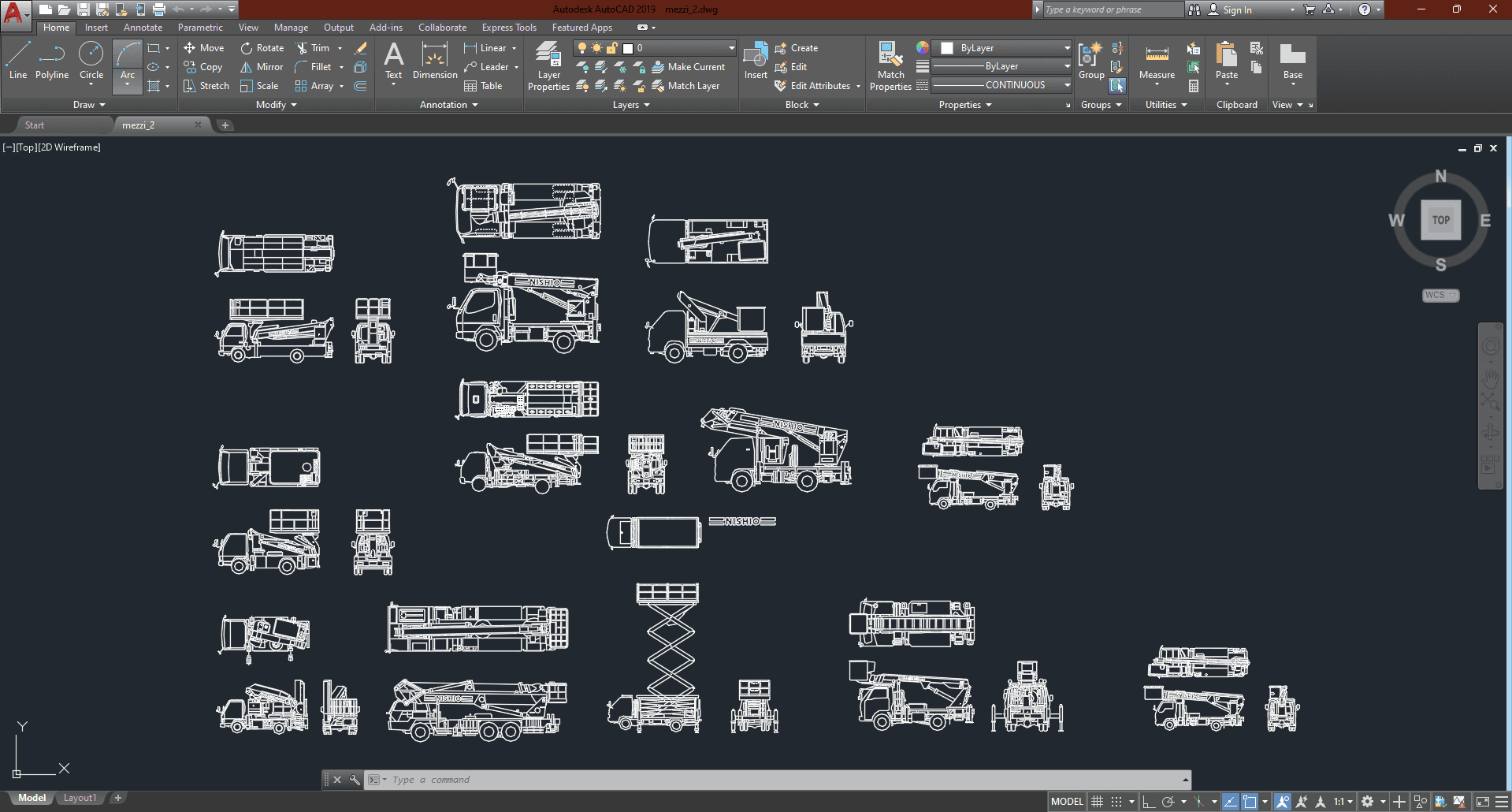The height and width of the screenshot is (812, 1512).
Task: Expand the Modify panel
Action: [x=276, y=105]
